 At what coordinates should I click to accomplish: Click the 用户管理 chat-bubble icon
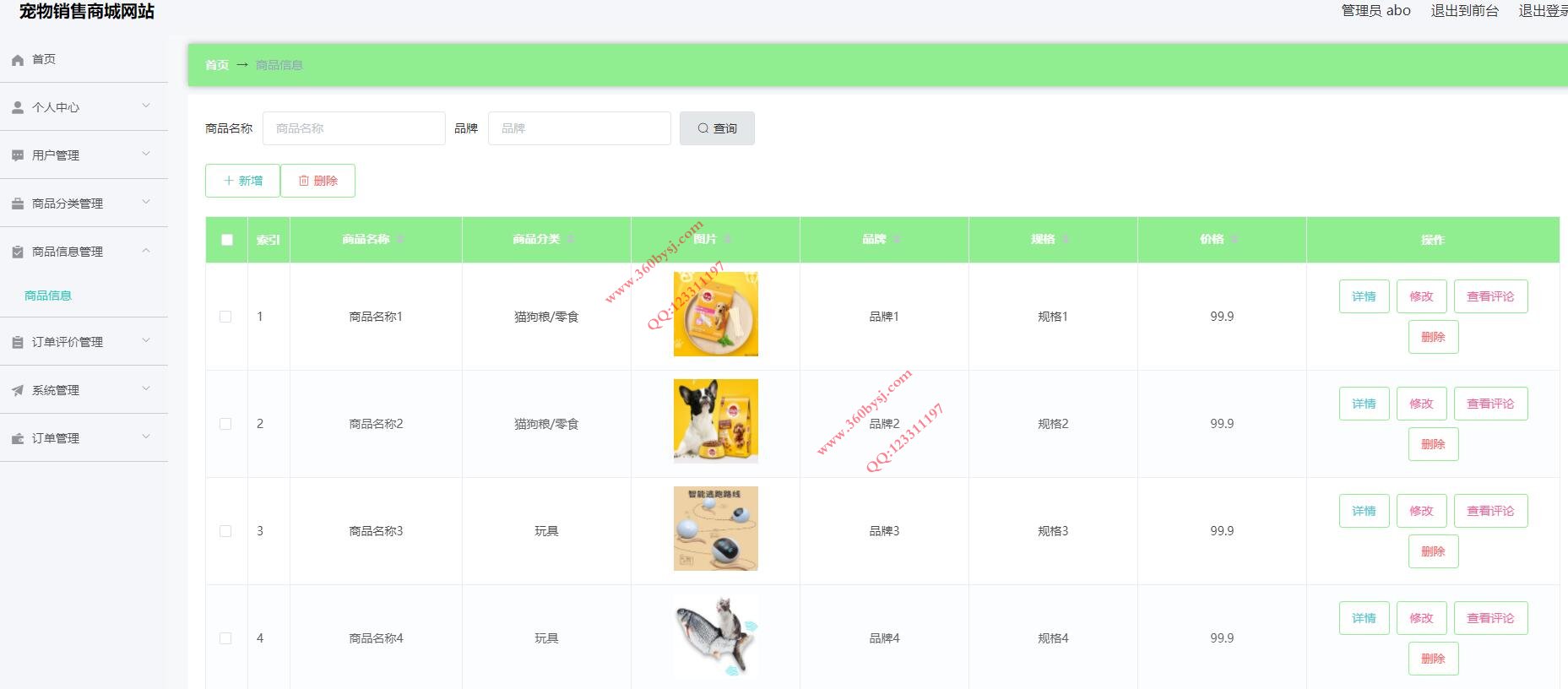pyautogui.click(x=18, y=155)
